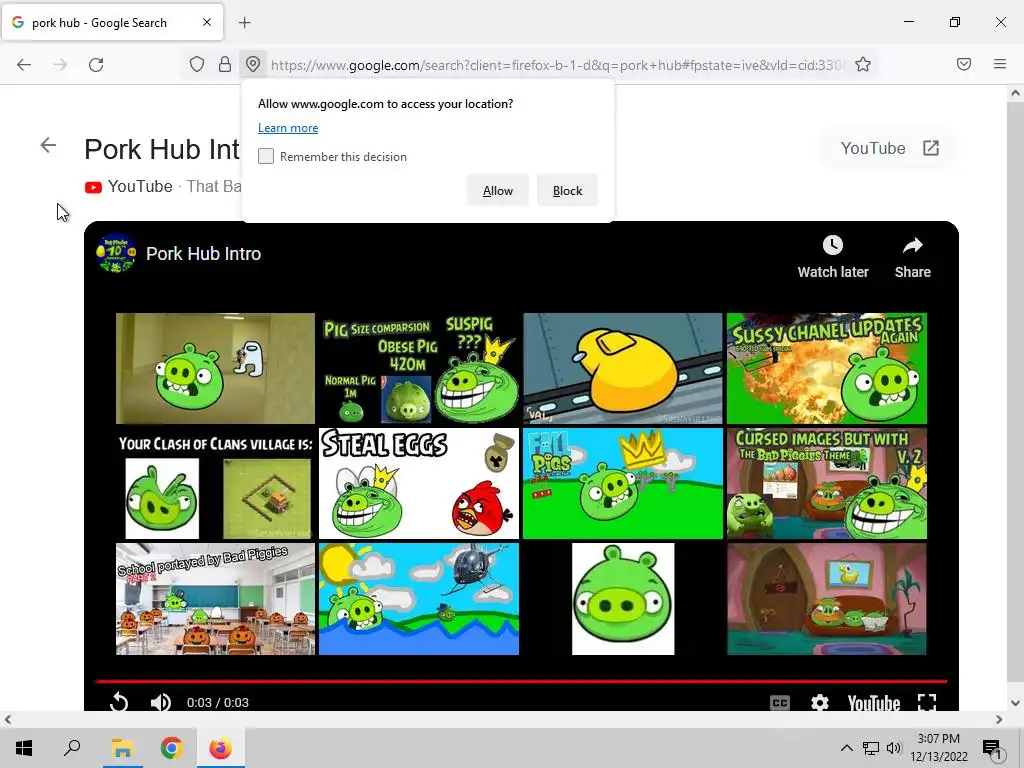Close the pork hub Google Search tab
1024x768 pixels.
(207, 22)
